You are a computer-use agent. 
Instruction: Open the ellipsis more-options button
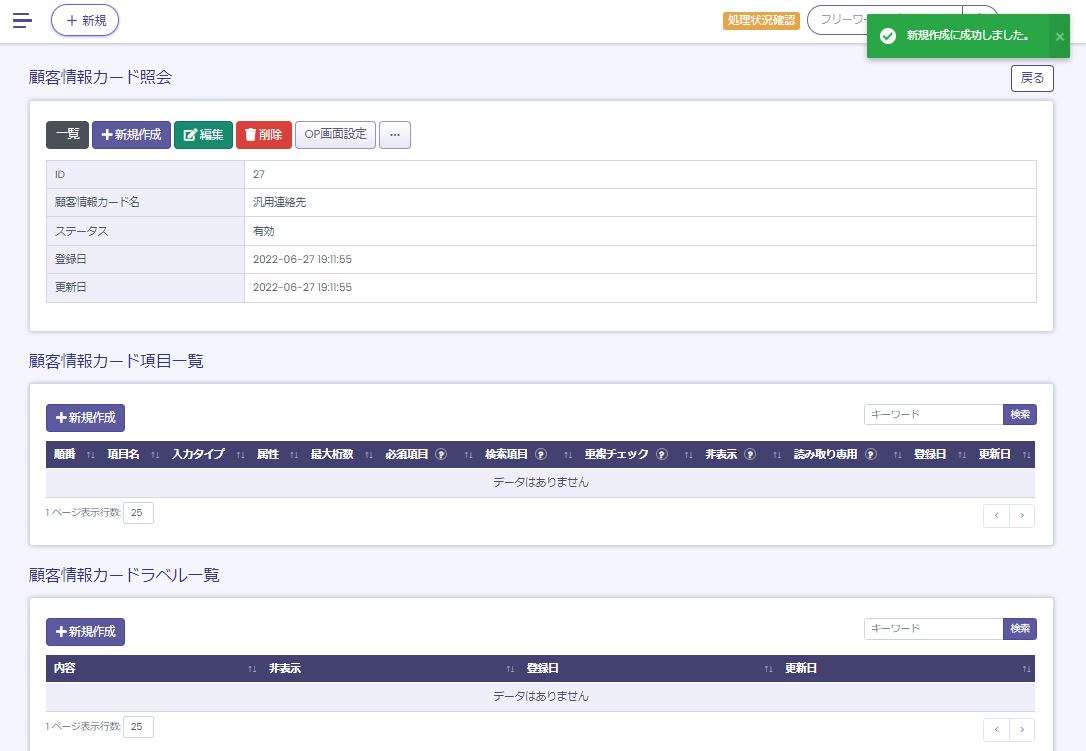coord(395,135)
